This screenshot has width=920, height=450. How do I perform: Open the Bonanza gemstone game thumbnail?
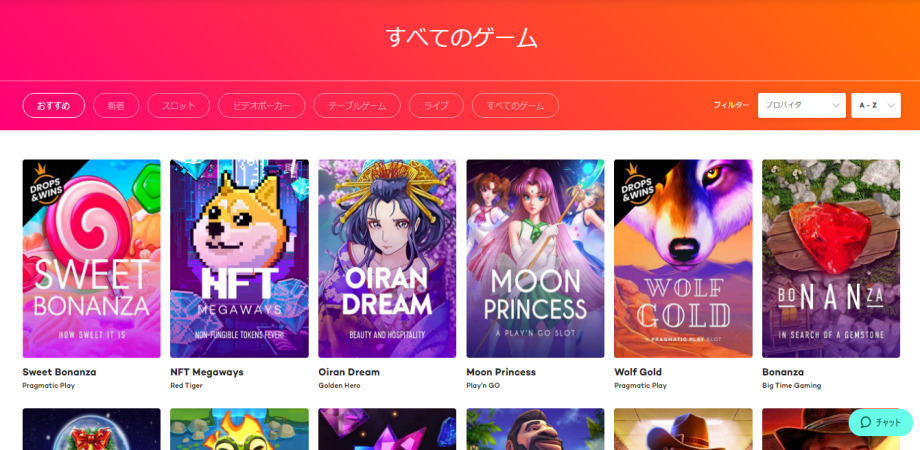[x=831, y=259]
